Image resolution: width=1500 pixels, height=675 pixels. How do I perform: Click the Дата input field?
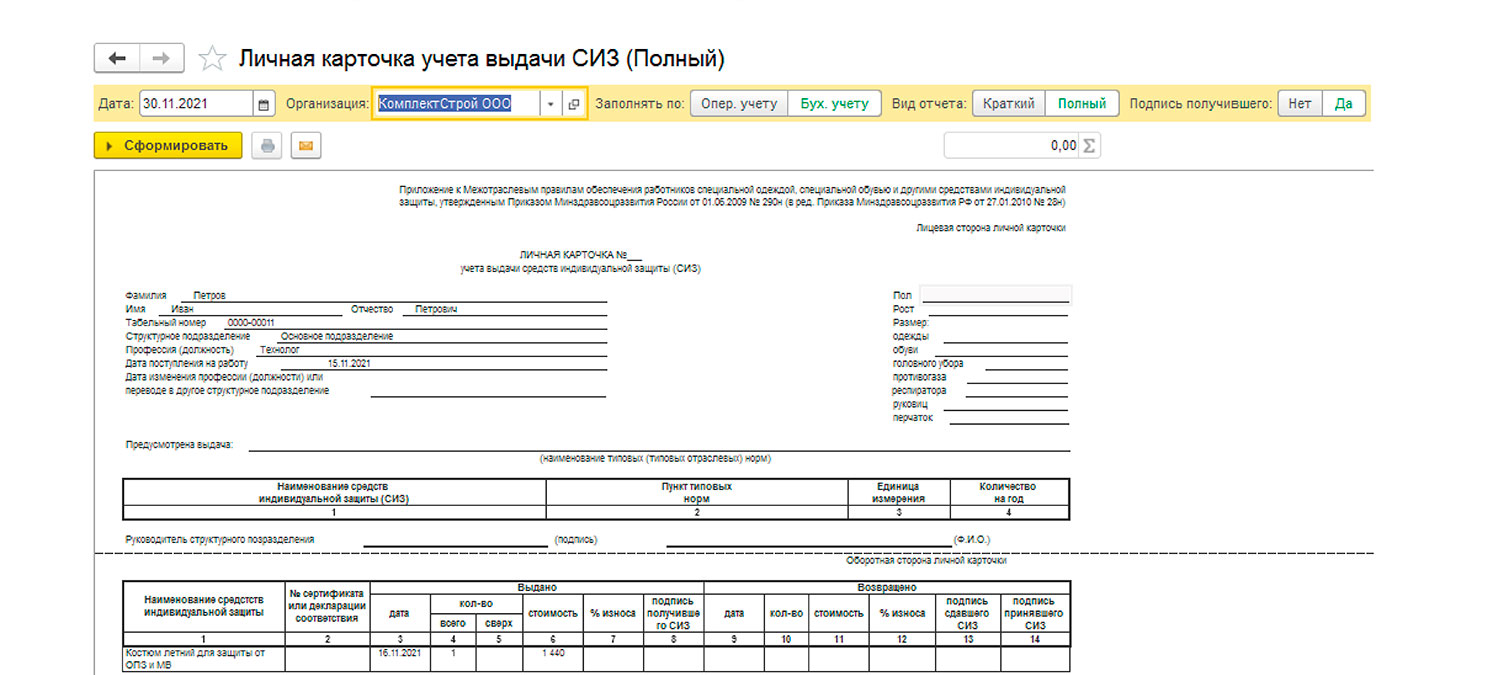(x=196, y=104)
